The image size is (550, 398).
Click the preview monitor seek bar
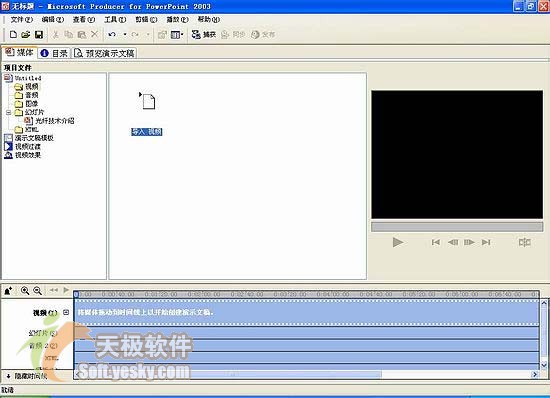(457, 227)
